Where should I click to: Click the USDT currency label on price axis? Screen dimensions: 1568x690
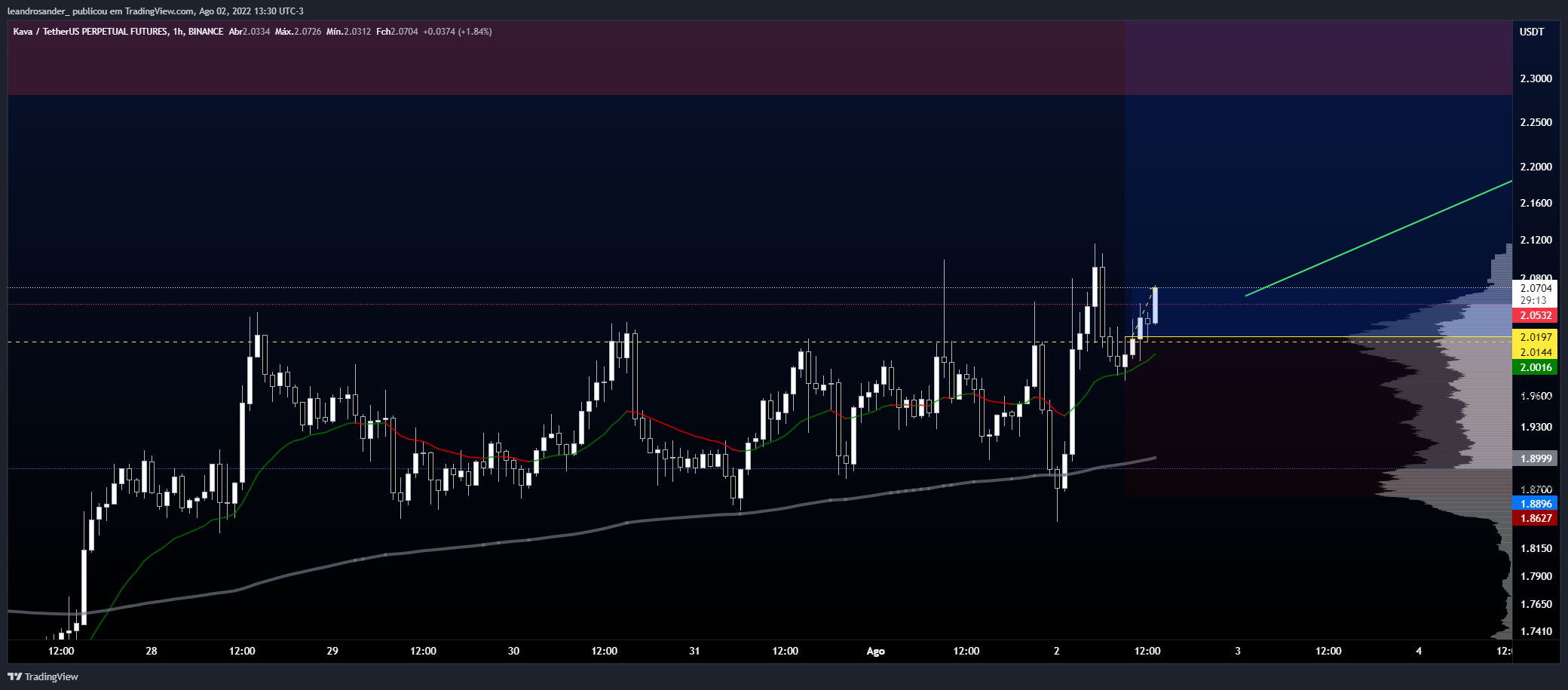point(1532,32)
